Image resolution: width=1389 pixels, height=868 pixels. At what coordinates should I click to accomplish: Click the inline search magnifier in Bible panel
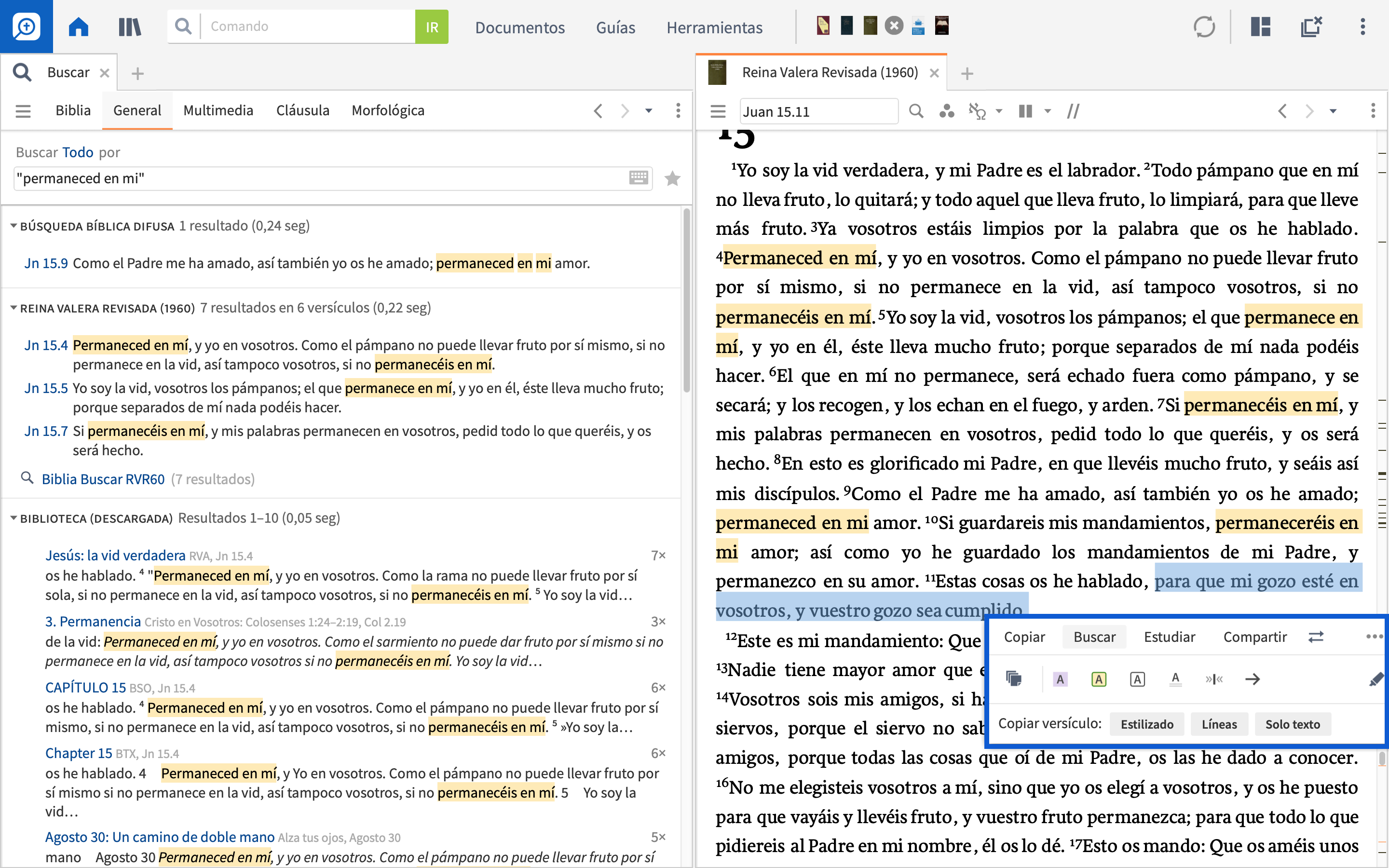coord(916,111)
